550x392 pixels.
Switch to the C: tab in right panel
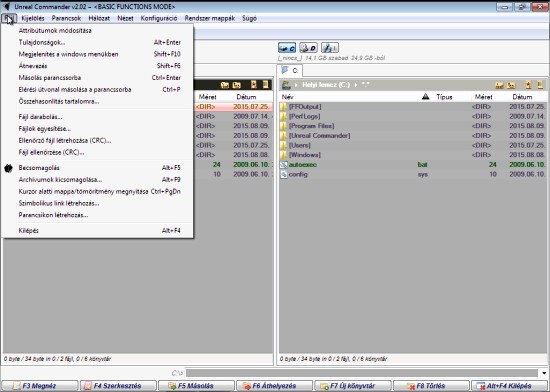(290, 70)
